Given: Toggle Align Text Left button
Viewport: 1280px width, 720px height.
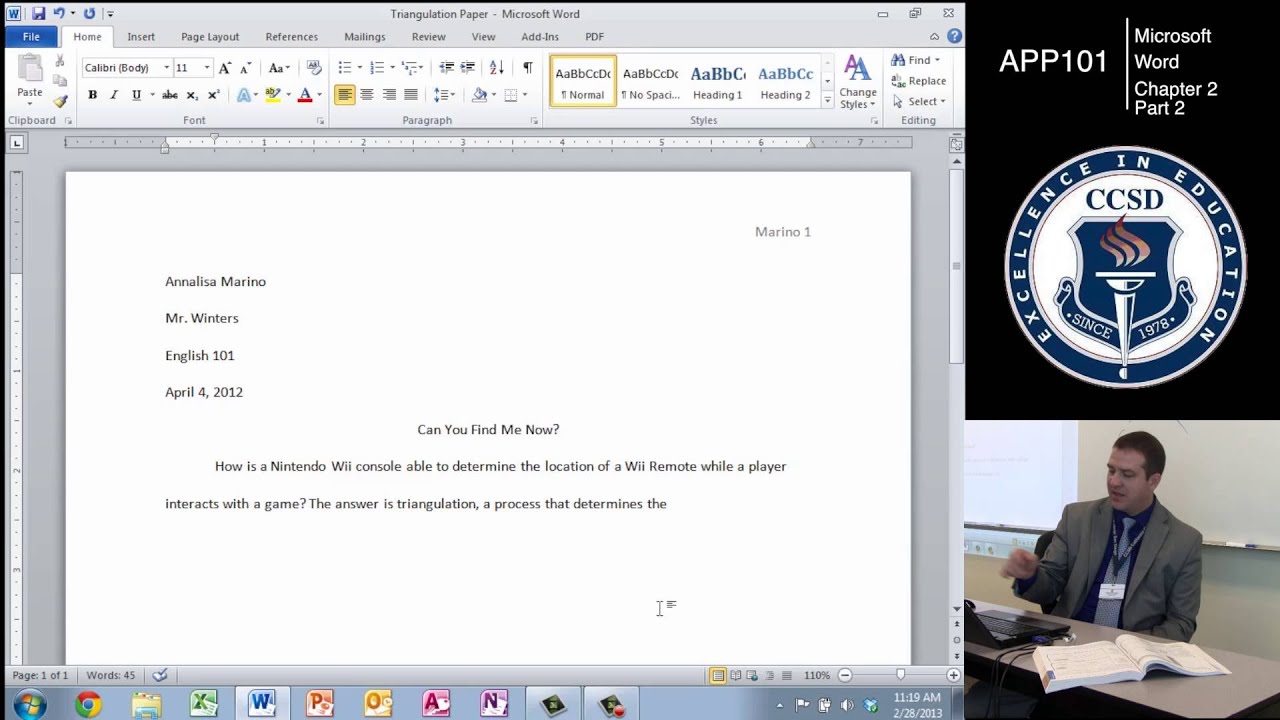Looking at the screenshot, I should pos(344,95).
